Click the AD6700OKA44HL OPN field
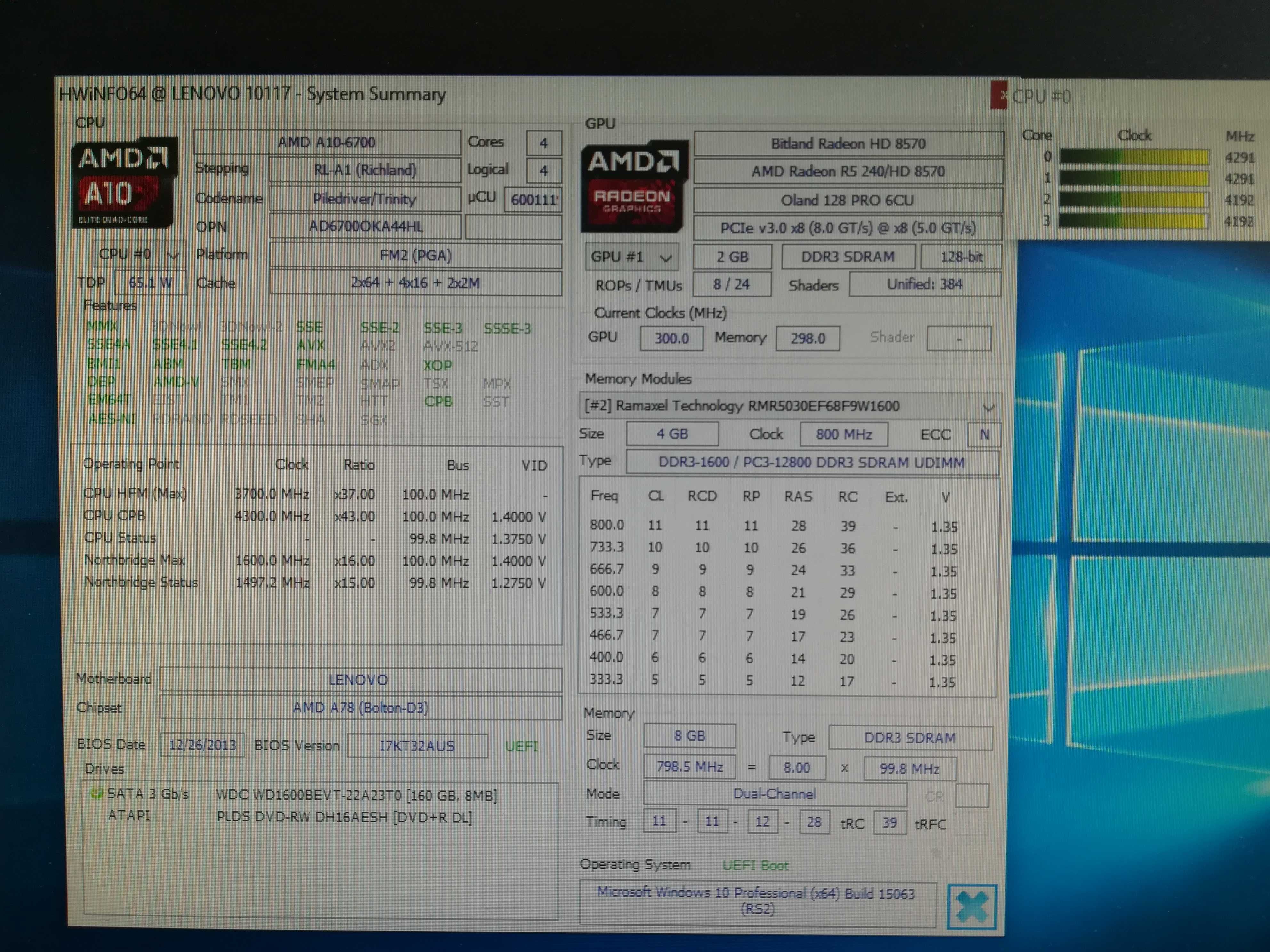 tap(365, 227)
